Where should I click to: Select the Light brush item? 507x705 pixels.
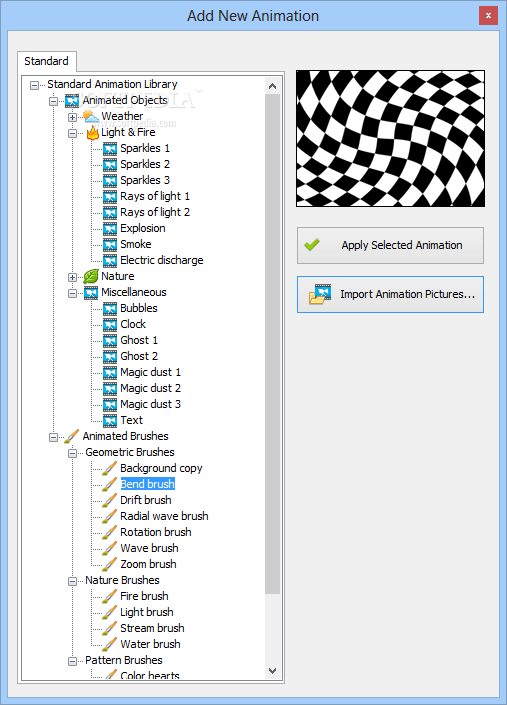pos(147,612)
